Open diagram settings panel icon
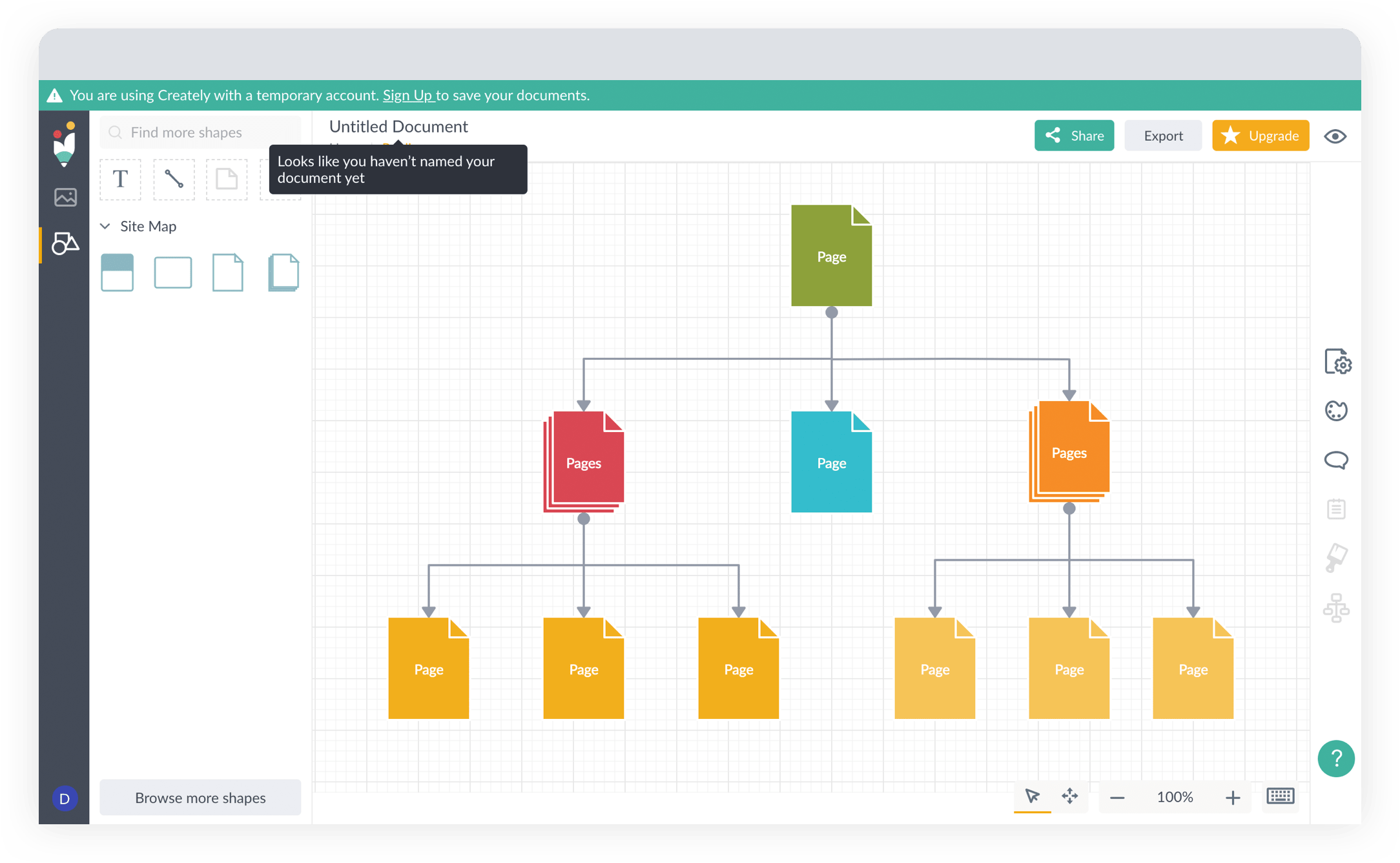The width and height of the screenshot is (1400, 863). click(1337, 362)
